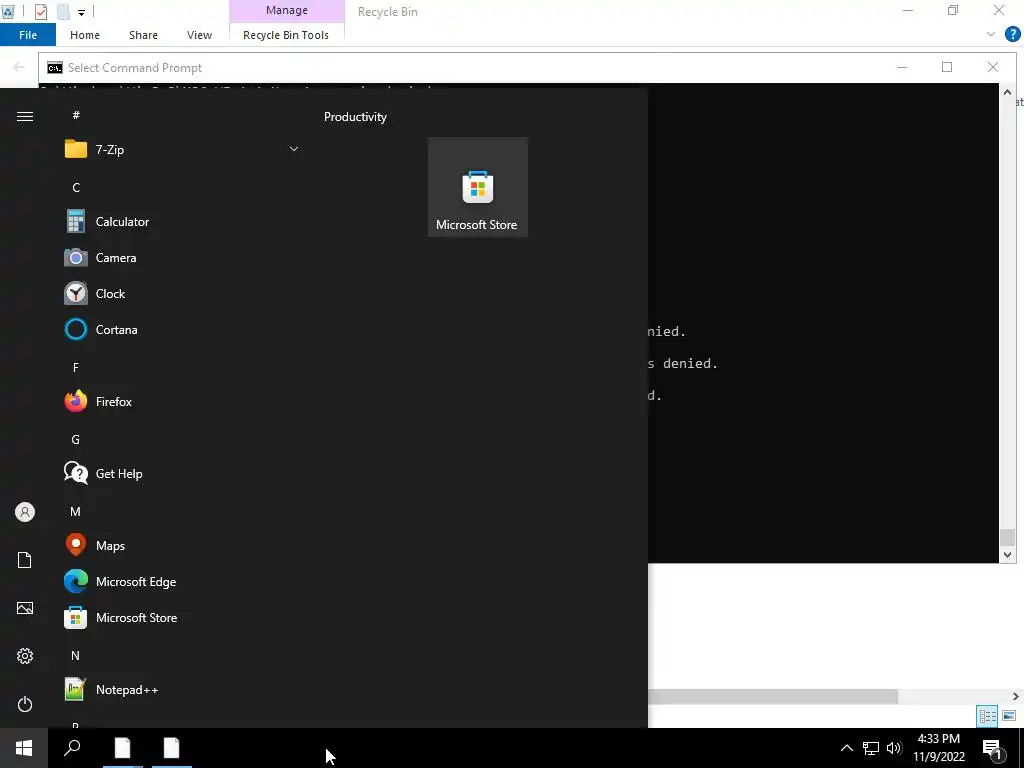The image size is (1024, 768).
Task: Launch the Maps app
Action: (183, 545)
